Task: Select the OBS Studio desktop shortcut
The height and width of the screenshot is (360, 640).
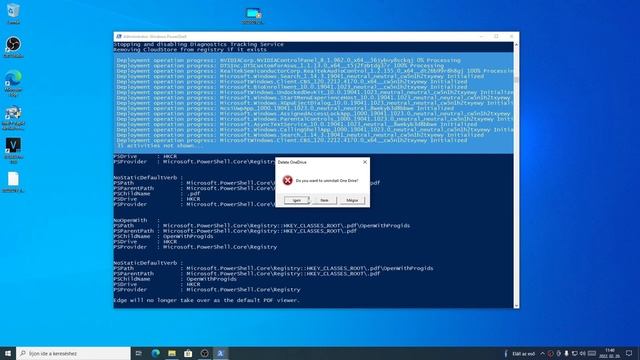Action: click(x=13, y=47)
